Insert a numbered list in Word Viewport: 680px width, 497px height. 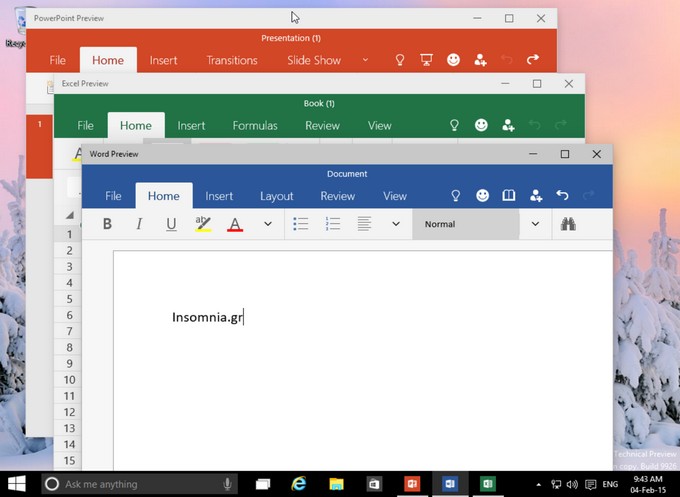coord(333,224)
